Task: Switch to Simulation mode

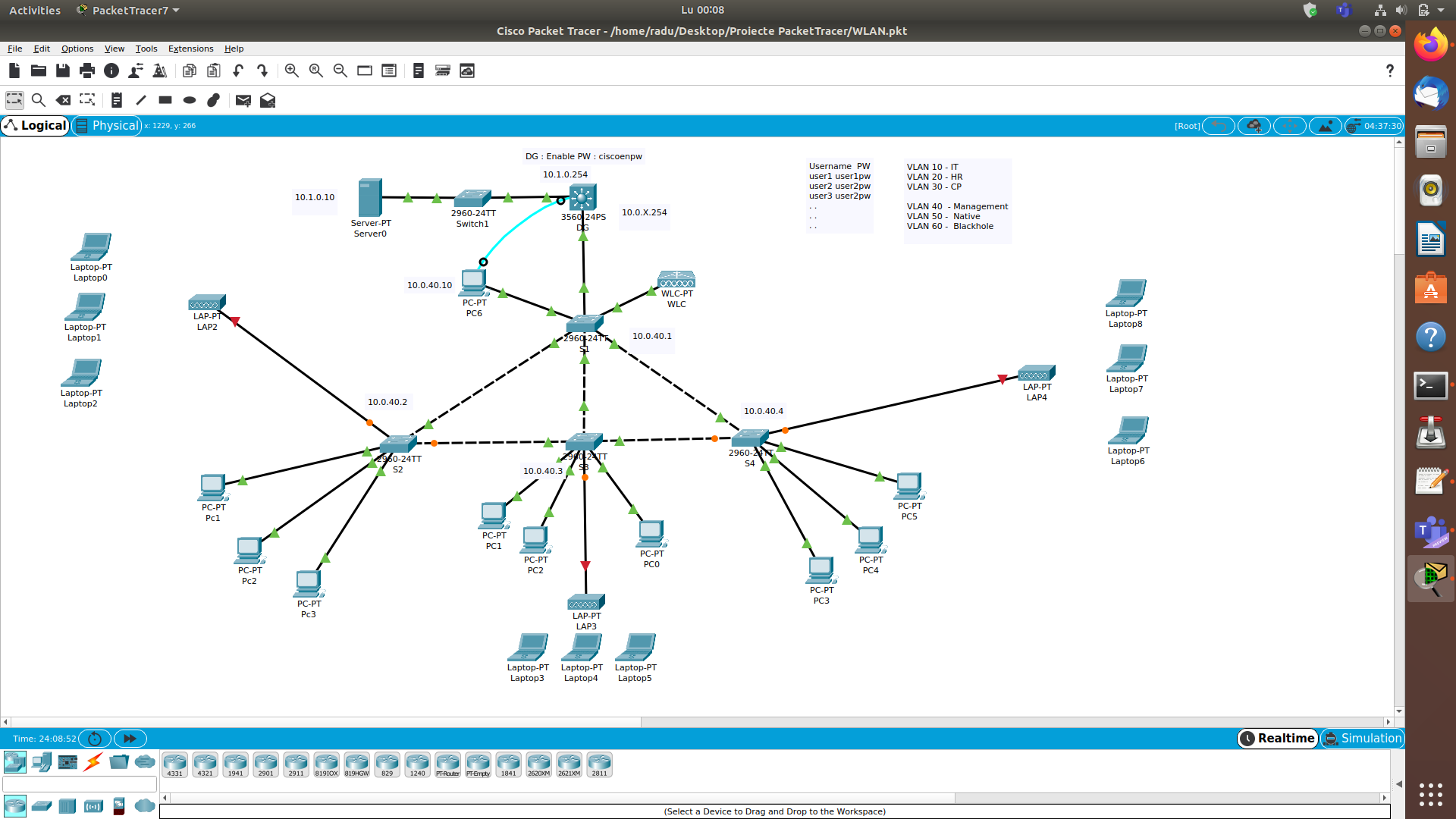Action: pyautogui.click(x=1363, y=738)
